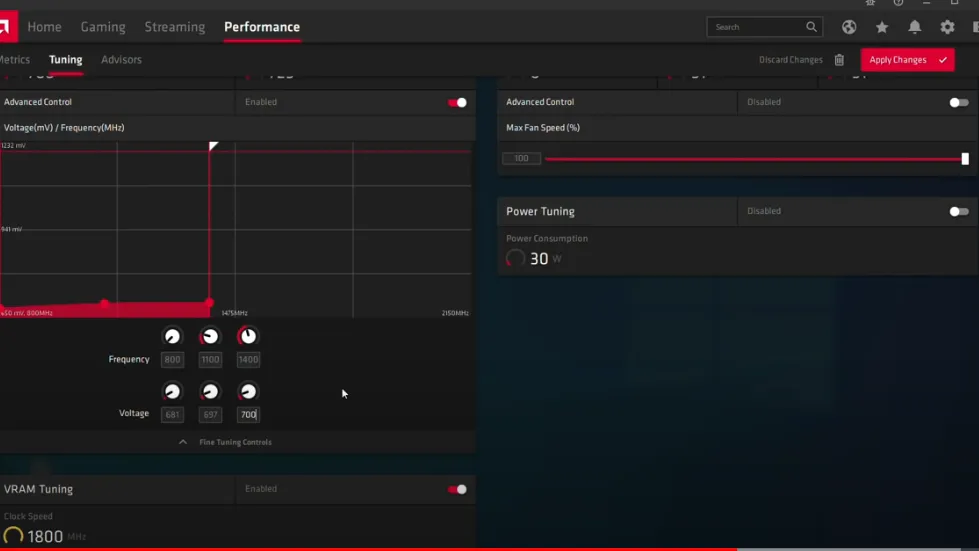Click the voltage 700 input field
The width and height of the screenshot is (979, 551).
point(248,414)
